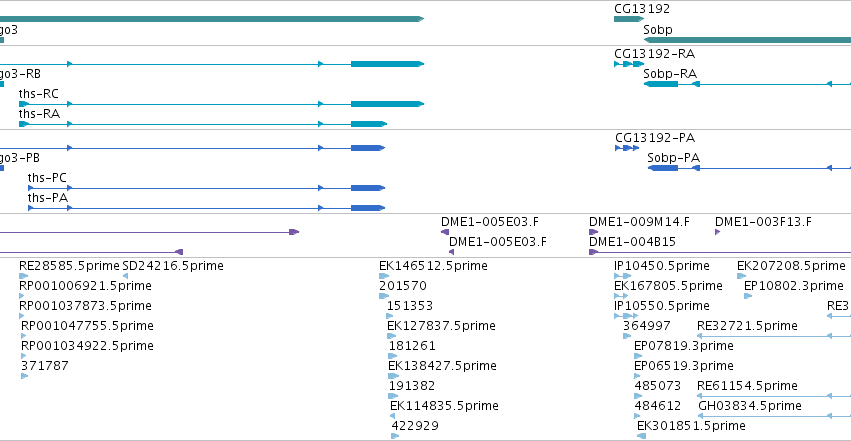Viewport: 851px width, 441px height.
Task: Click the DME1-009M14.F purple arrow glyph
Action: (593, 232)
